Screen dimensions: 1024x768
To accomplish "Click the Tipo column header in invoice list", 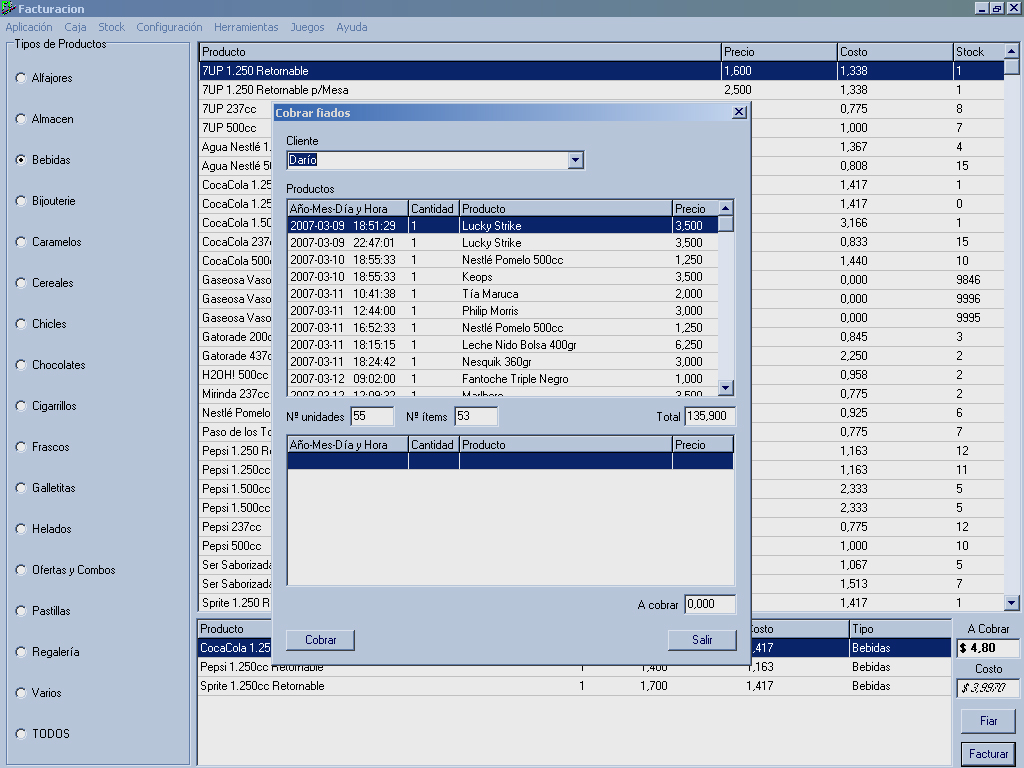I will 900,629.
